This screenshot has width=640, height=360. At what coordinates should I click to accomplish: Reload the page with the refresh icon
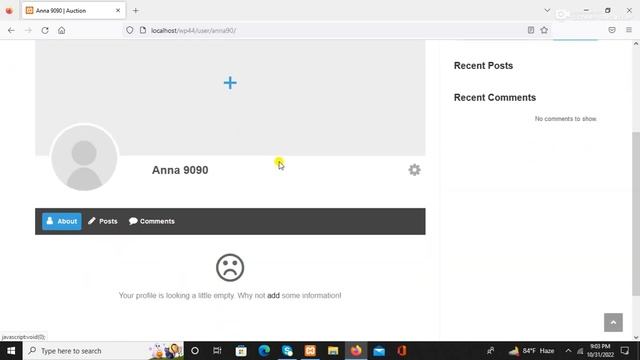click(45, 30)
